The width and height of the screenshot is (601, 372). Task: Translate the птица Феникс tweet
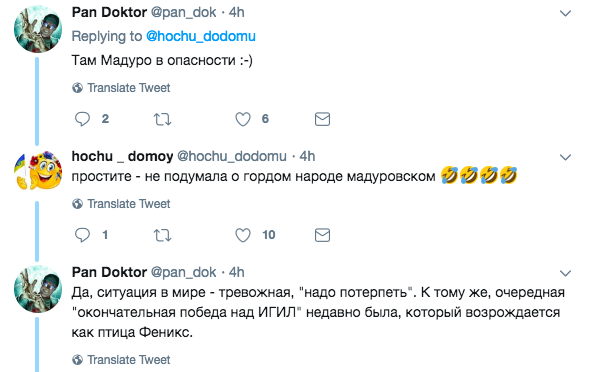121,360
